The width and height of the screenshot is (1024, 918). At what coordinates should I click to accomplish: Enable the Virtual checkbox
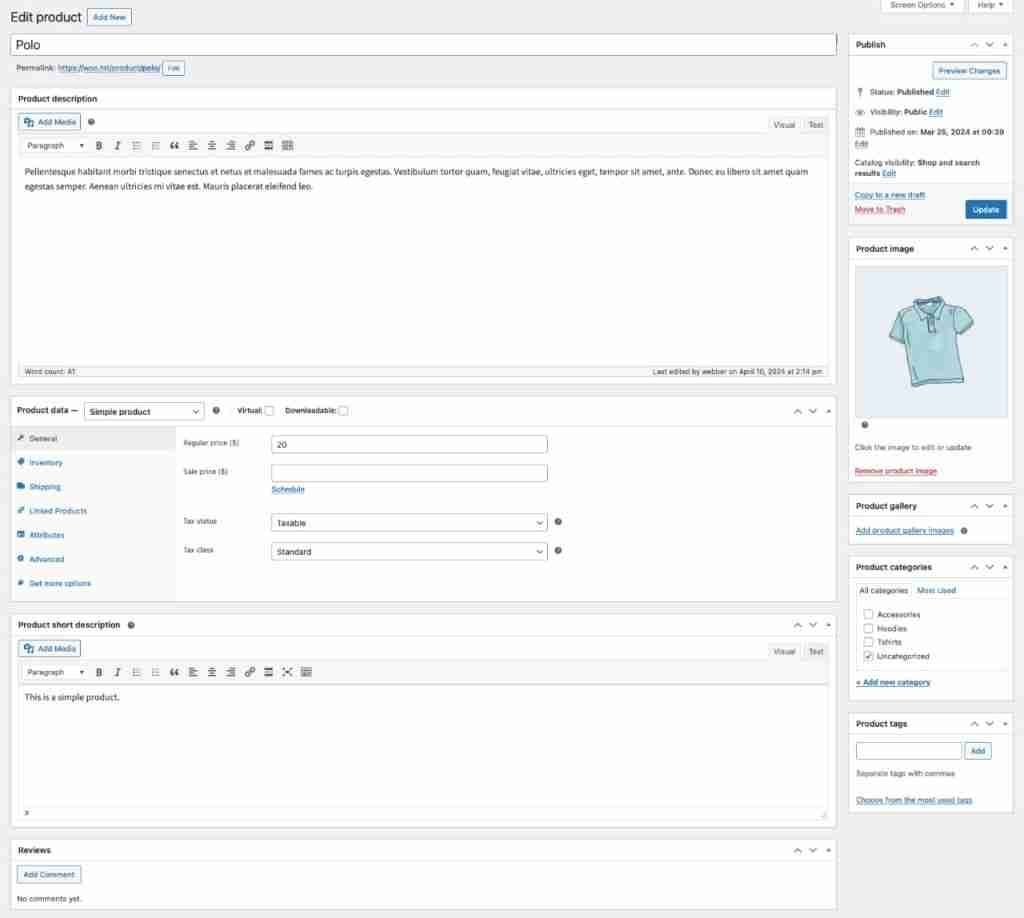click(x=269, y=411)
